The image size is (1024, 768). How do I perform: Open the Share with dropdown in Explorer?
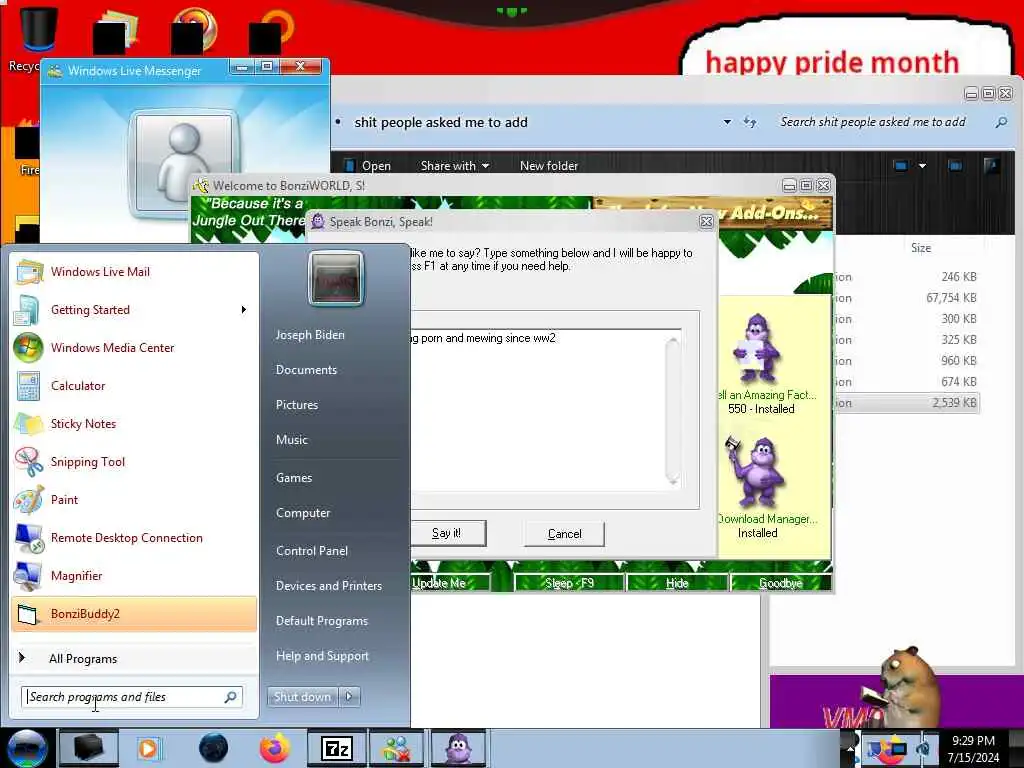pos(455,166)
